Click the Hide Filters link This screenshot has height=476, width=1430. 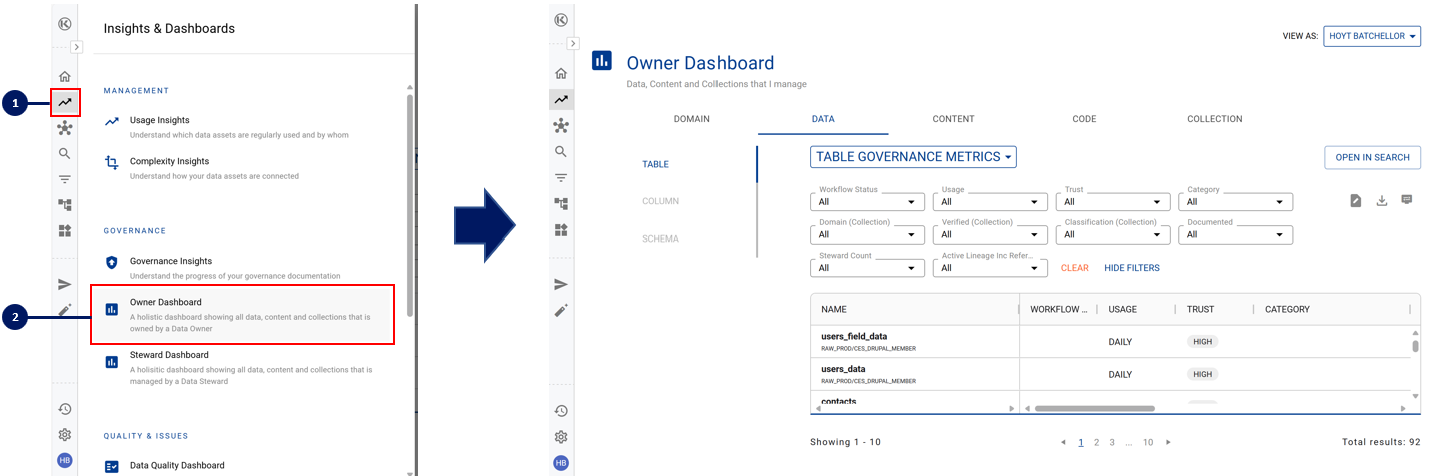point(1131,268)
